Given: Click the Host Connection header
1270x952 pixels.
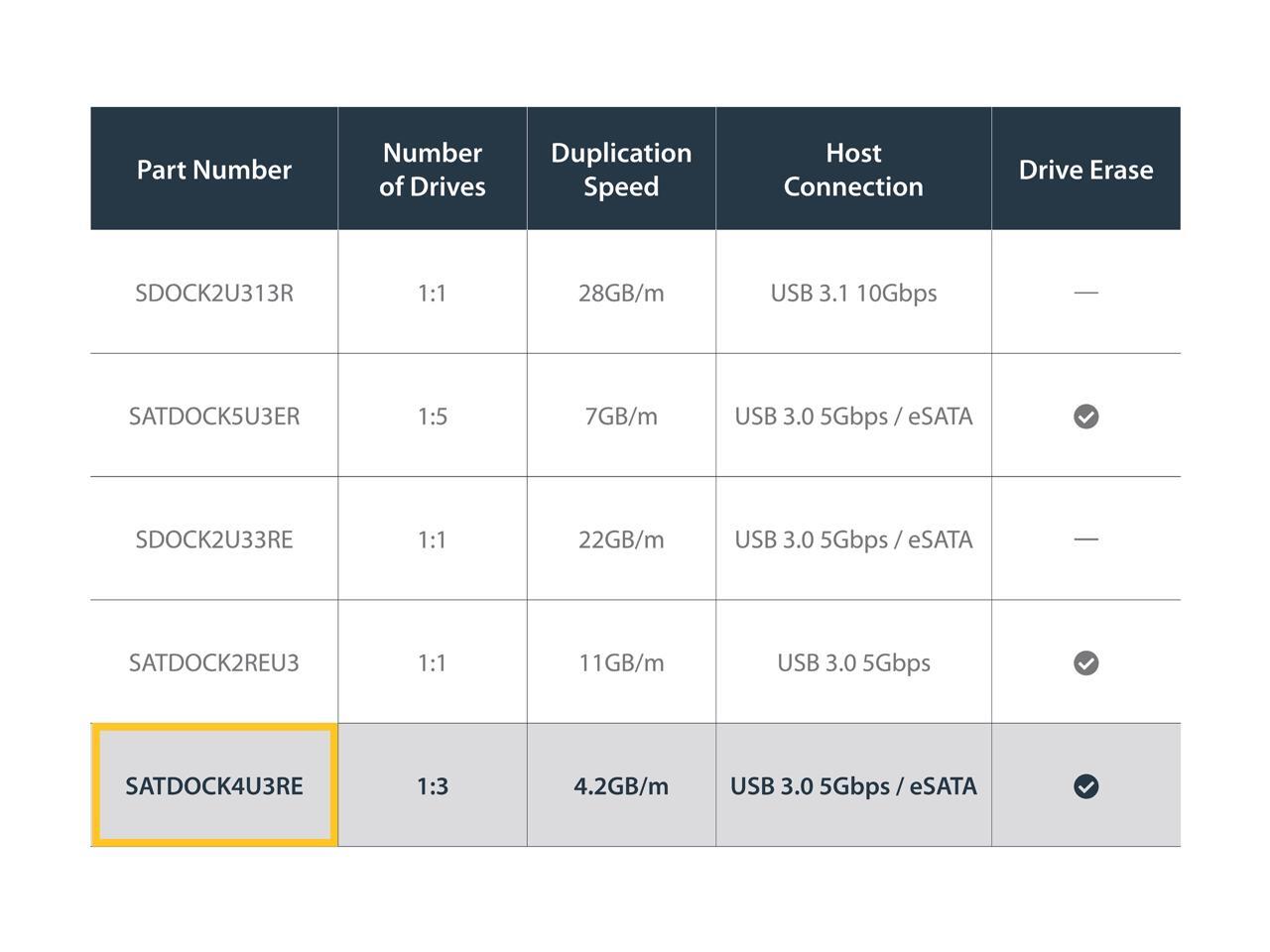Looking at the screenshot, I should [853, 170].
